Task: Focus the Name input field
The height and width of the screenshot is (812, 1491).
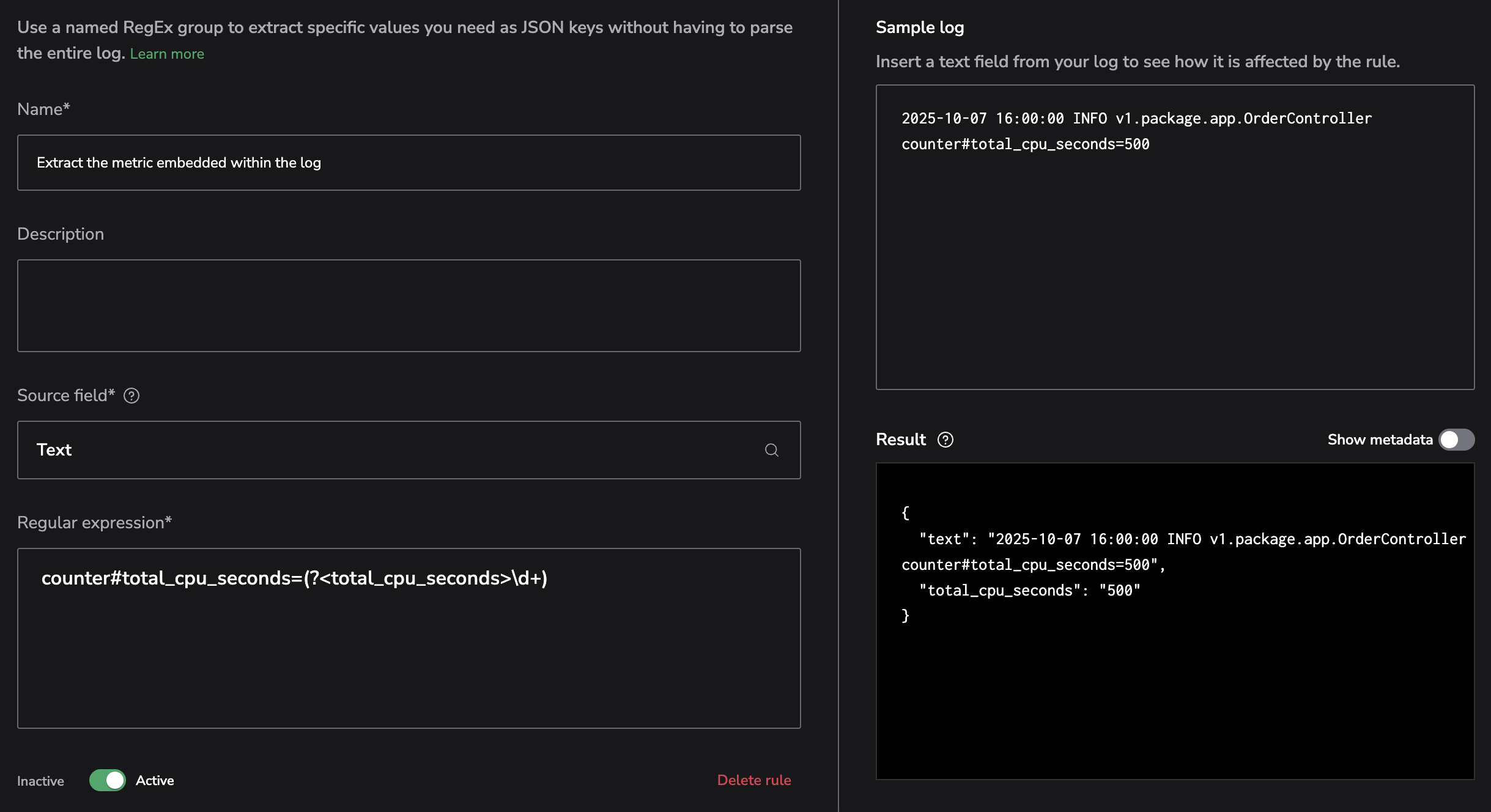Action: pyautogui.click(x=409, y=163)
